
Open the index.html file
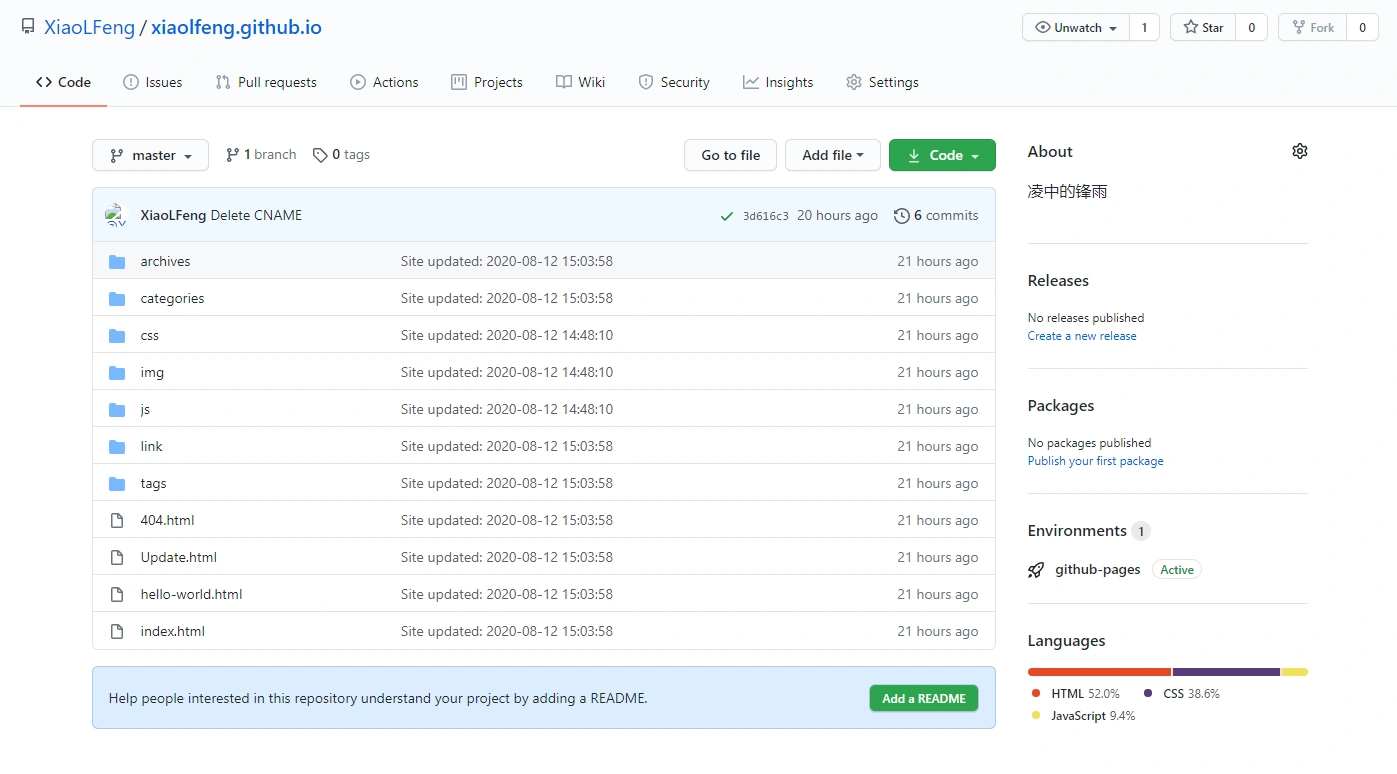point(173,631)
